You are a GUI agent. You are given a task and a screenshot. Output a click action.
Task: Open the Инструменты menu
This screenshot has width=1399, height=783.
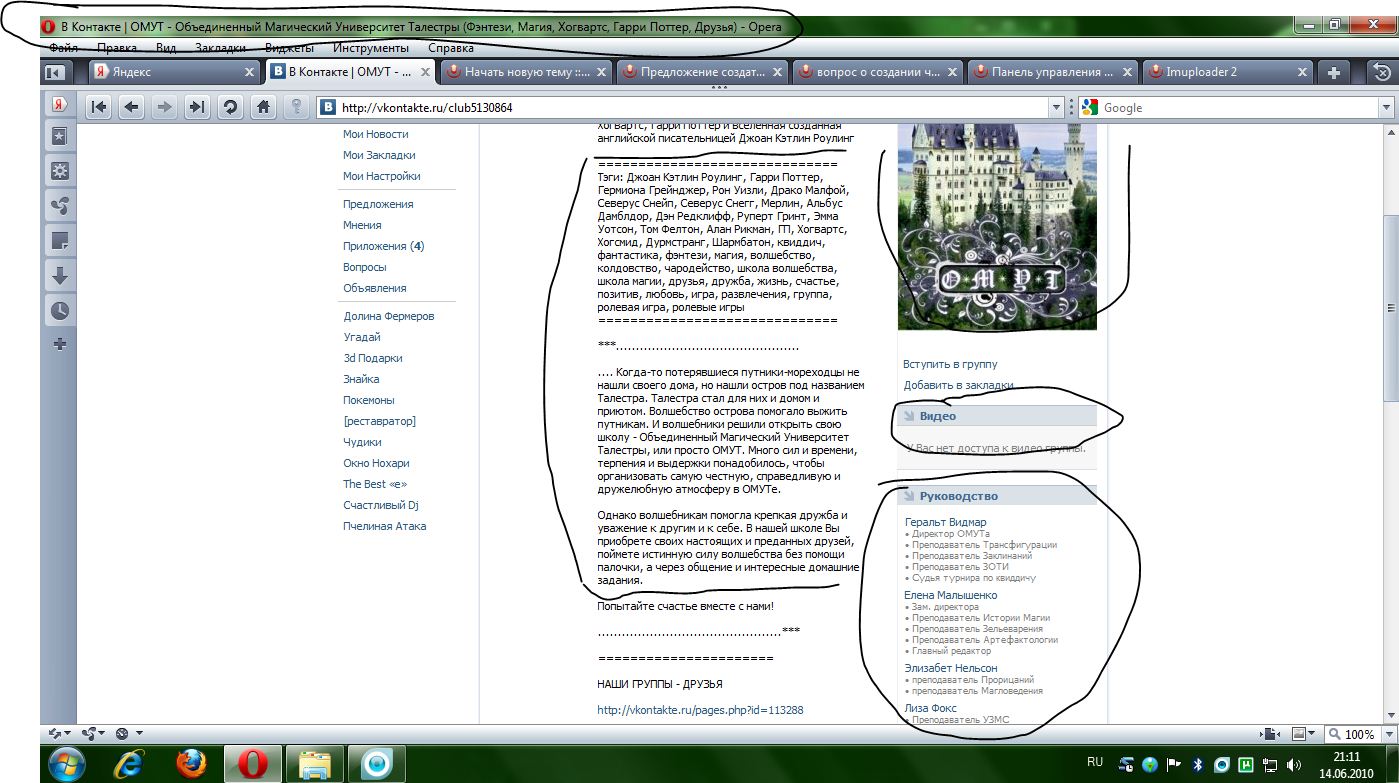pos(371,47)
